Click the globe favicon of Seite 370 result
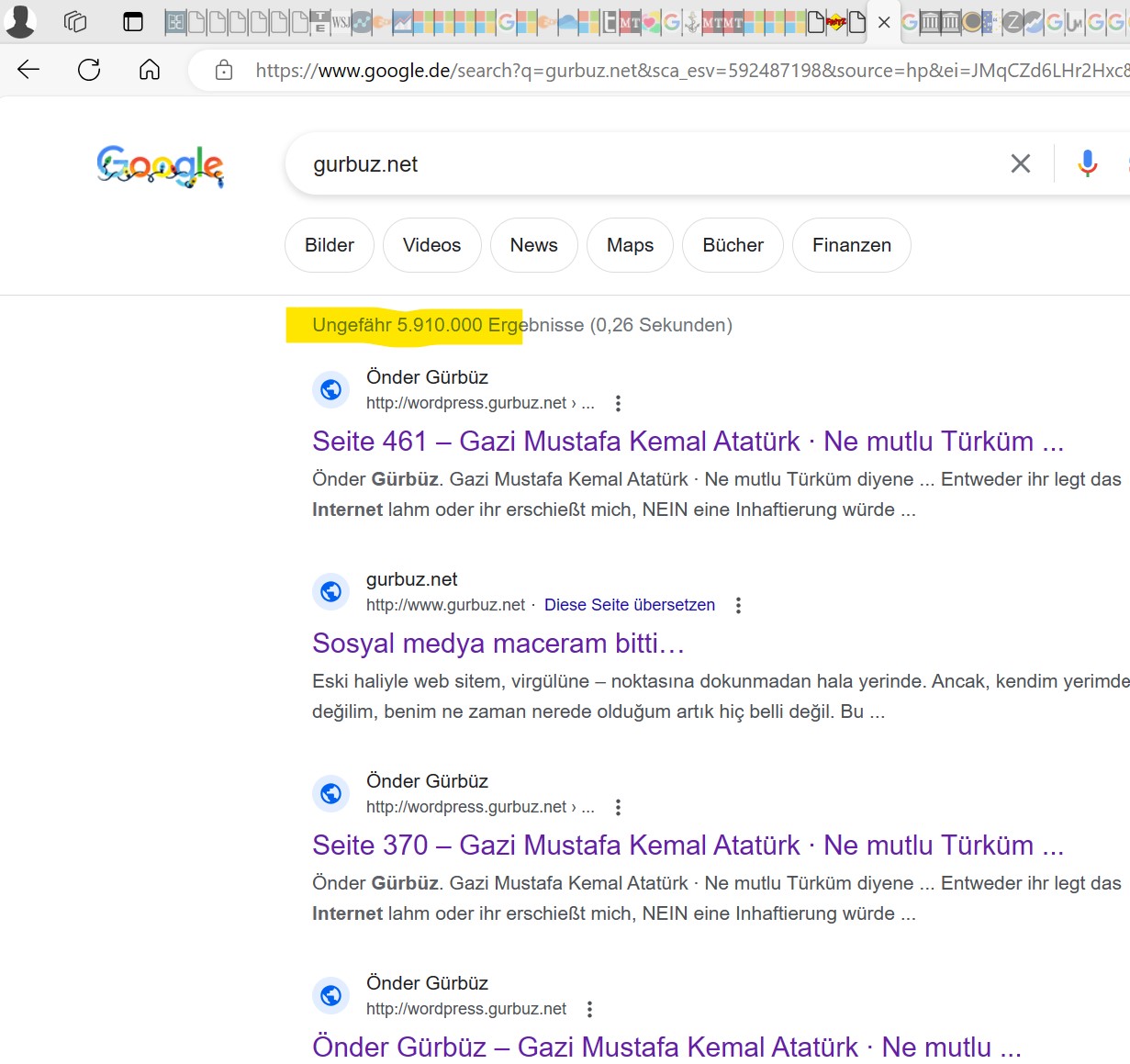This screenshot has height=1064, width=1130. pyautogui.click(x=331, y=793)
